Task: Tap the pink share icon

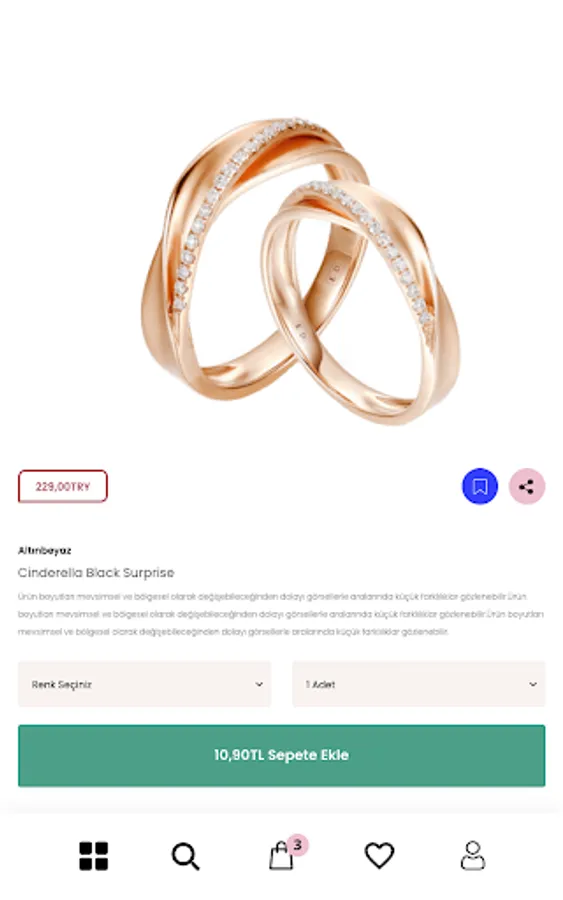Action: pos(527,486)
